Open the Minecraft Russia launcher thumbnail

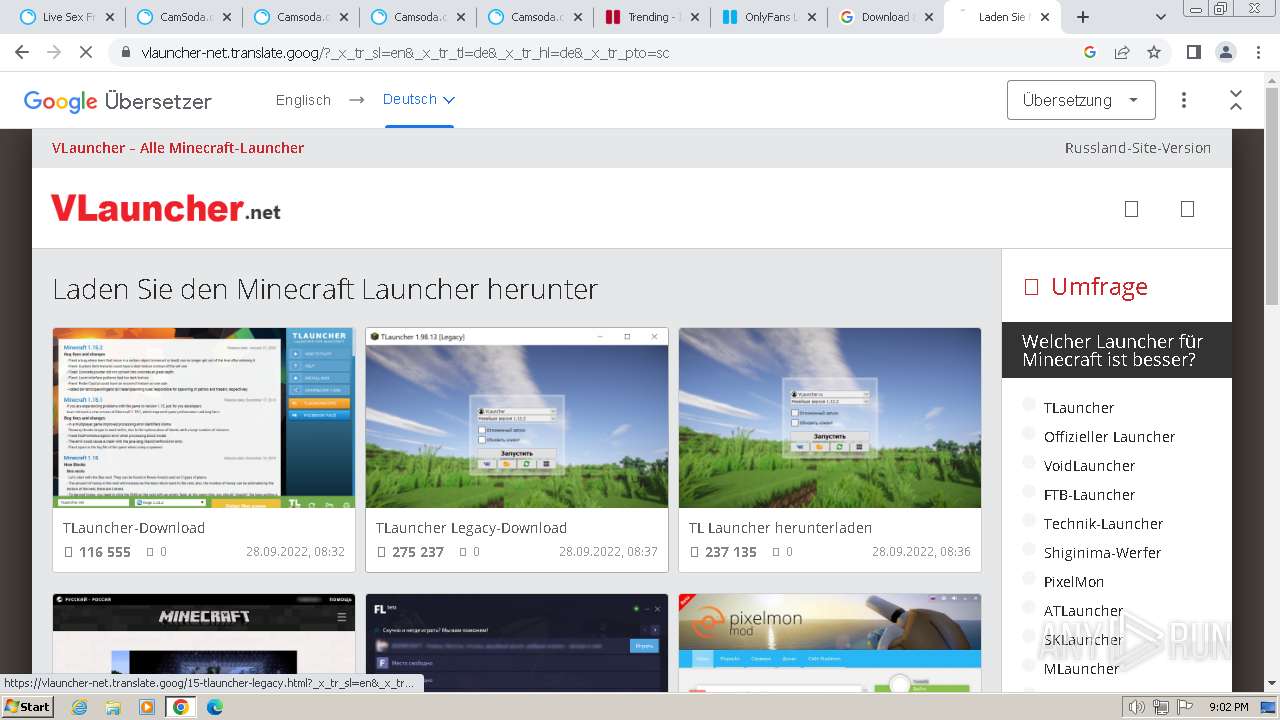[x=204, y=643]
